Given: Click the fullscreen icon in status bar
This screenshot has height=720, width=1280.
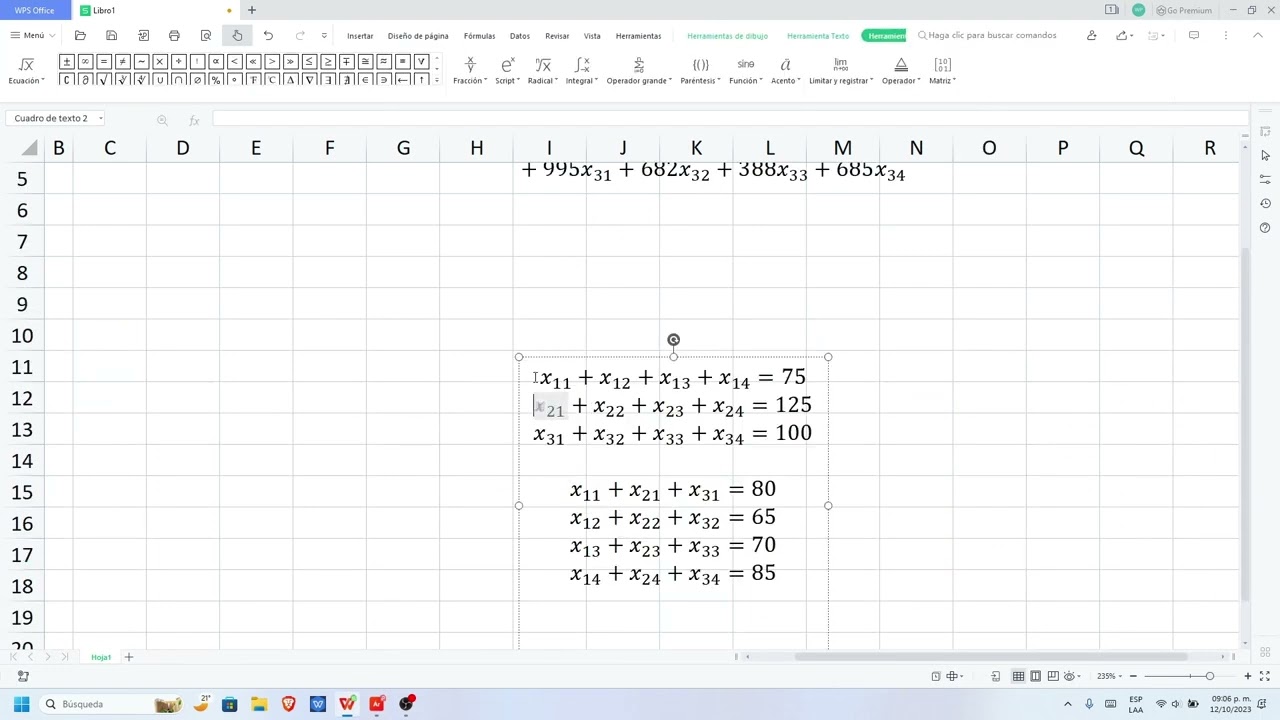Looking at the screenshot, I should pyautogui.click(x=1264, y=676).
